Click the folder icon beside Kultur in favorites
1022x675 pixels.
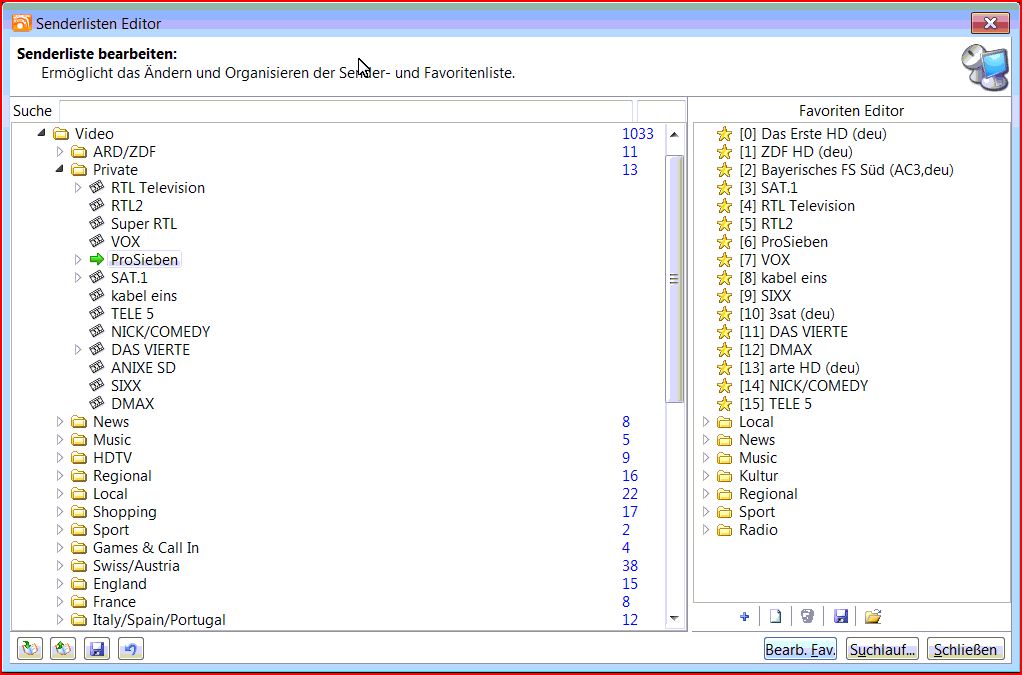724,476
